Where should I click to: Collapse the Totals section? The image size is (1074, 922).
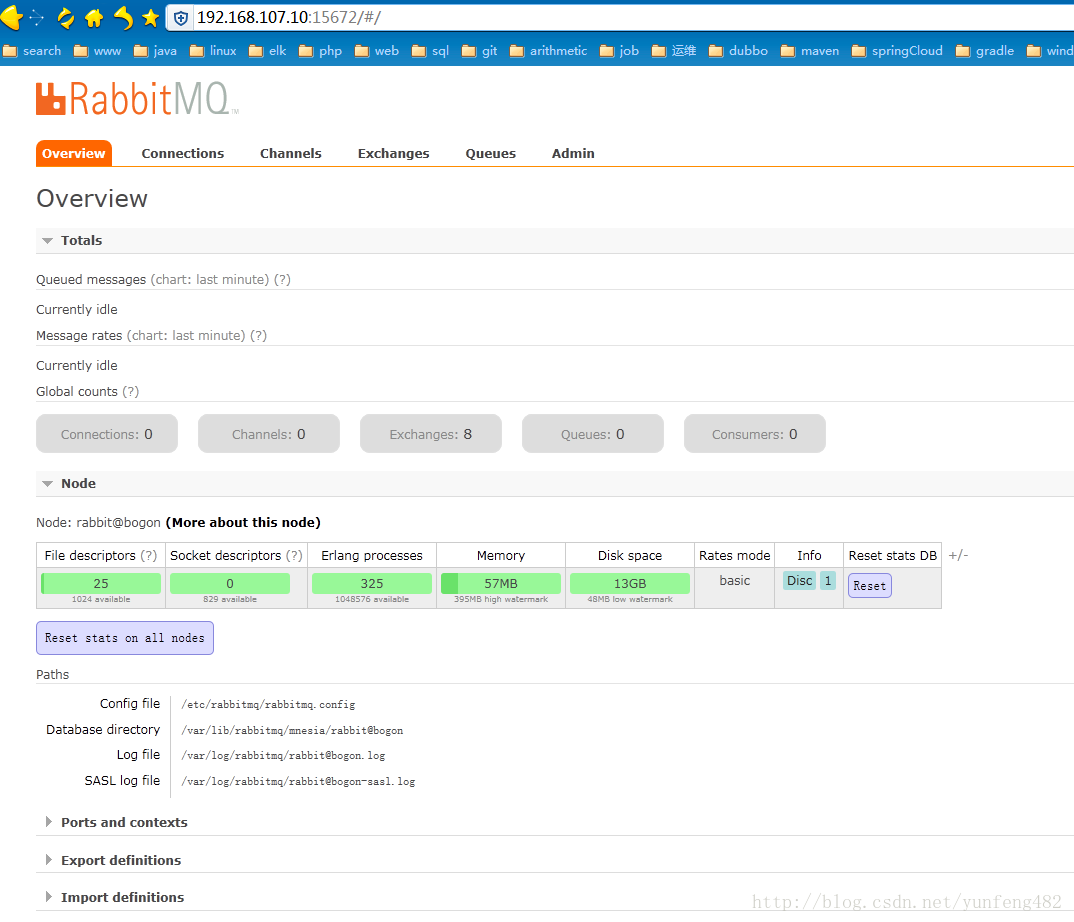pos(47,240)
